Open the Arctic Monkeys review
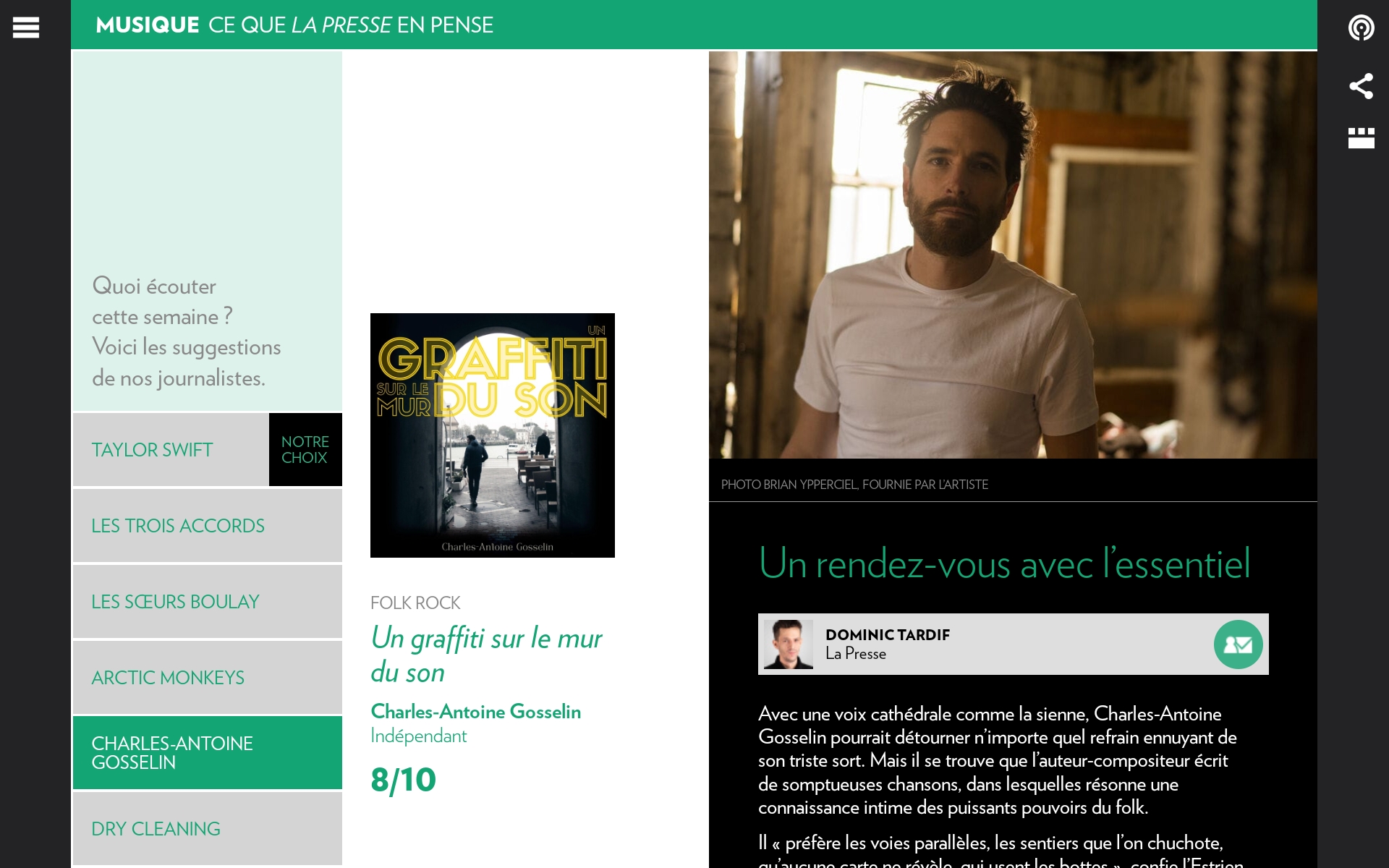This screenshot has width=1389, height=868. [208, 678]
